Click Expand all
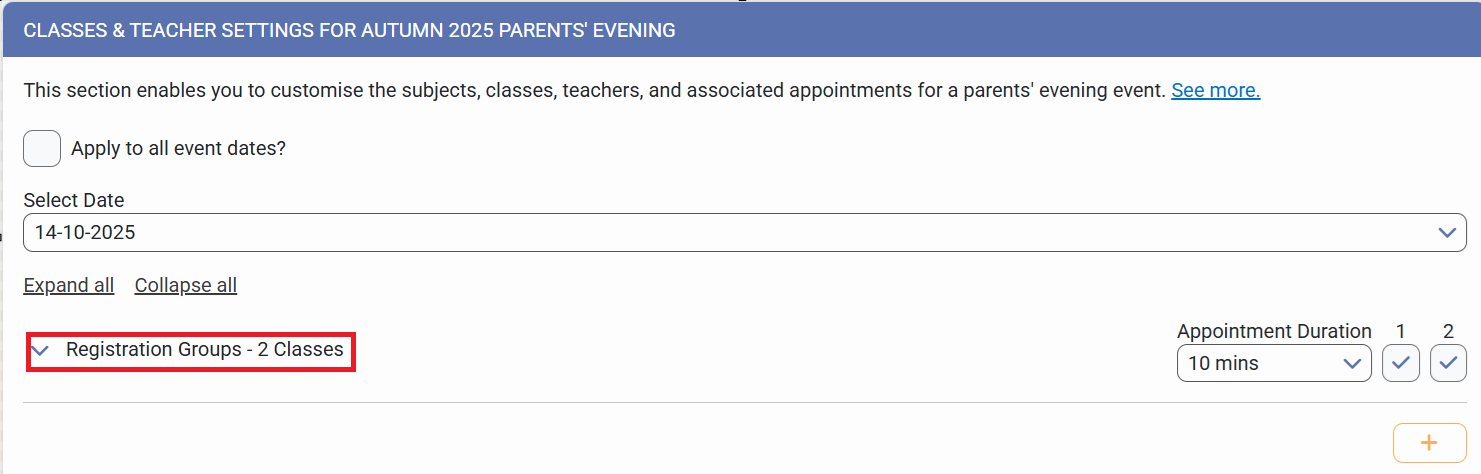Viewport: 1481px width, 474px height. [x=68, y=286]
